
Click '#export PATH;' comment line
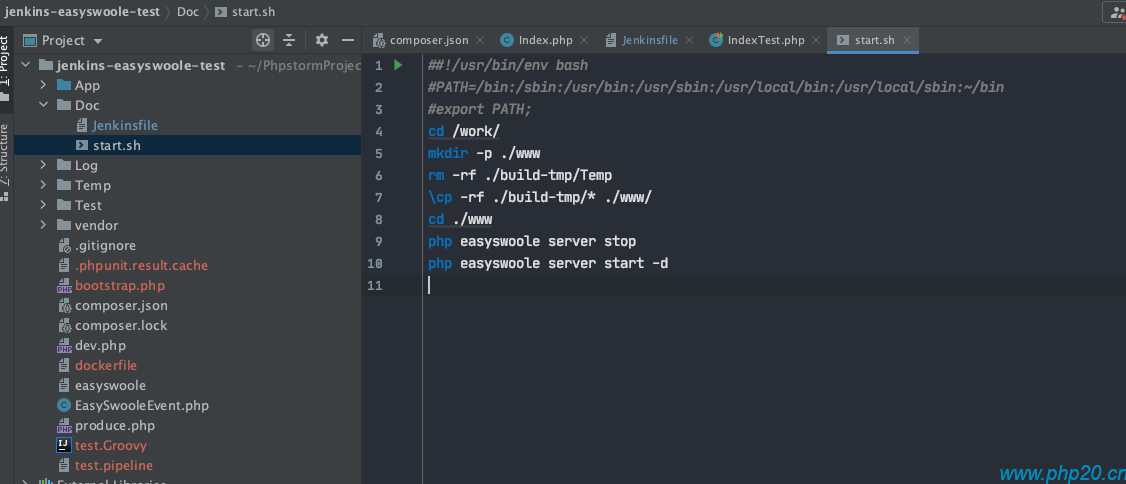point(480,110)
